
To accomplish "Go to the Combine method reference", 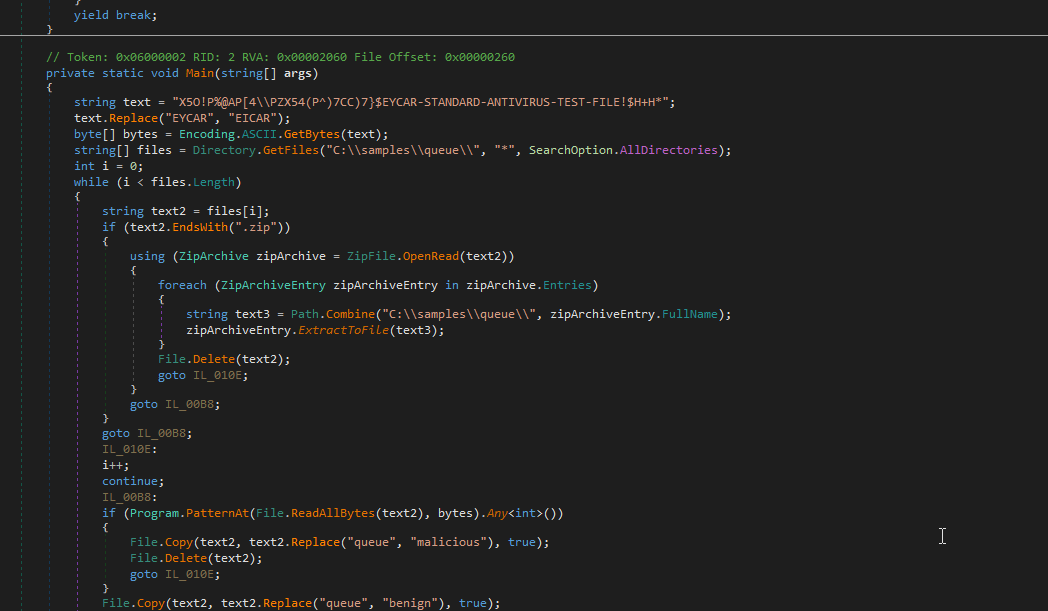I will 350,314.
